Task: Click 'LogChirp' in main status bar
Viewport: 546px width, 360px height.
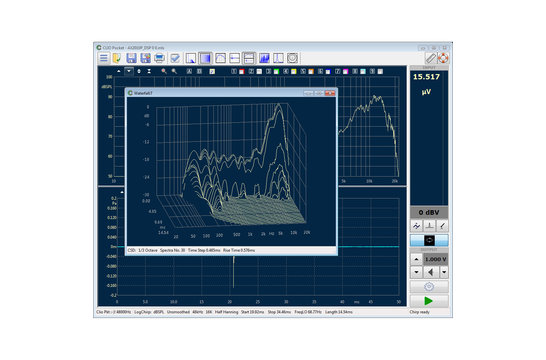Action: 142,312
